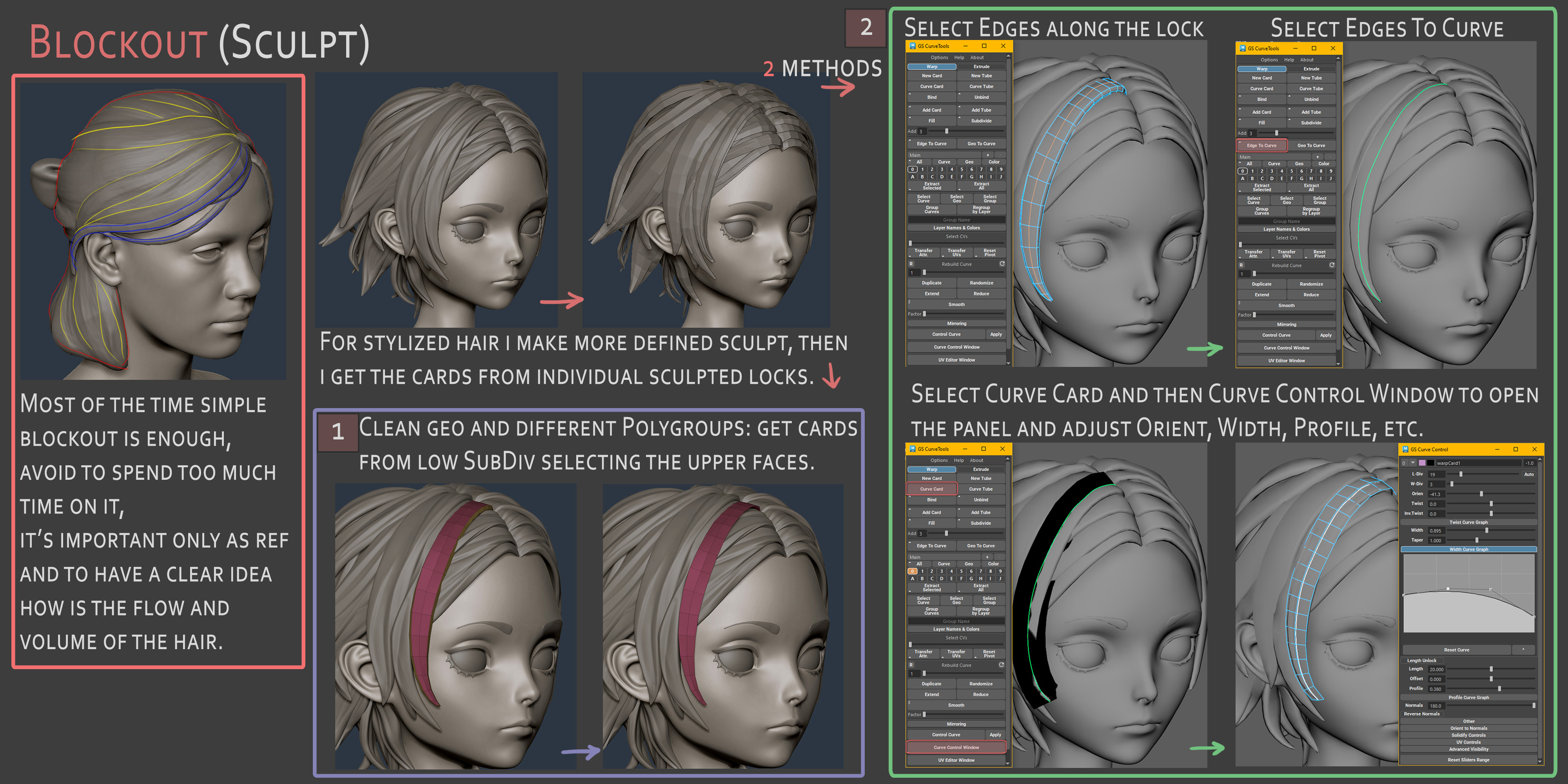Open the red-outlined Curve Control Window button
Image resolution: width=1568 pixels, height=784 pixels.
(x=956, y=748)
